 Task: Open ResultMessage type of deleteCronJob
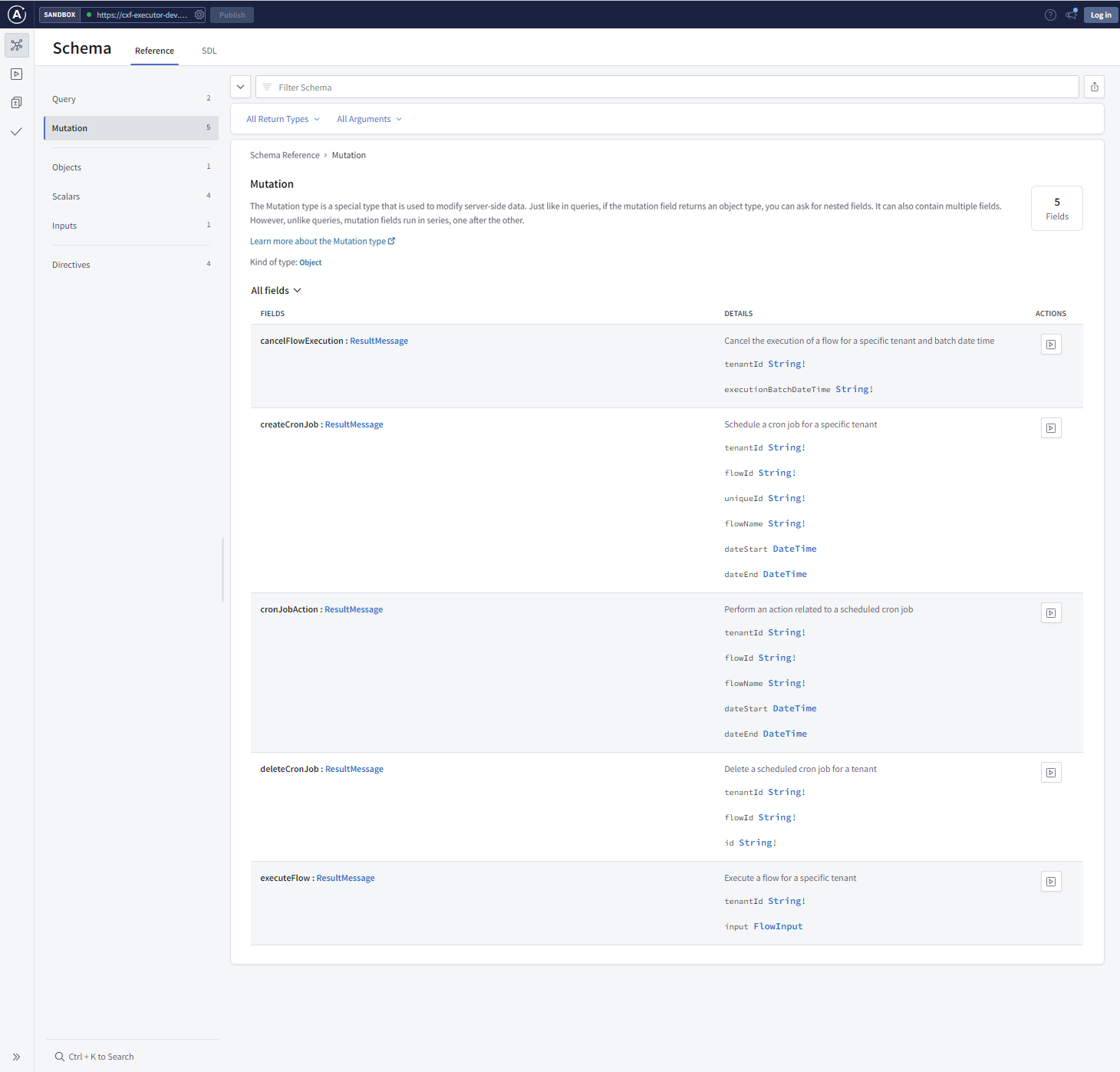[x=354, y=769]
